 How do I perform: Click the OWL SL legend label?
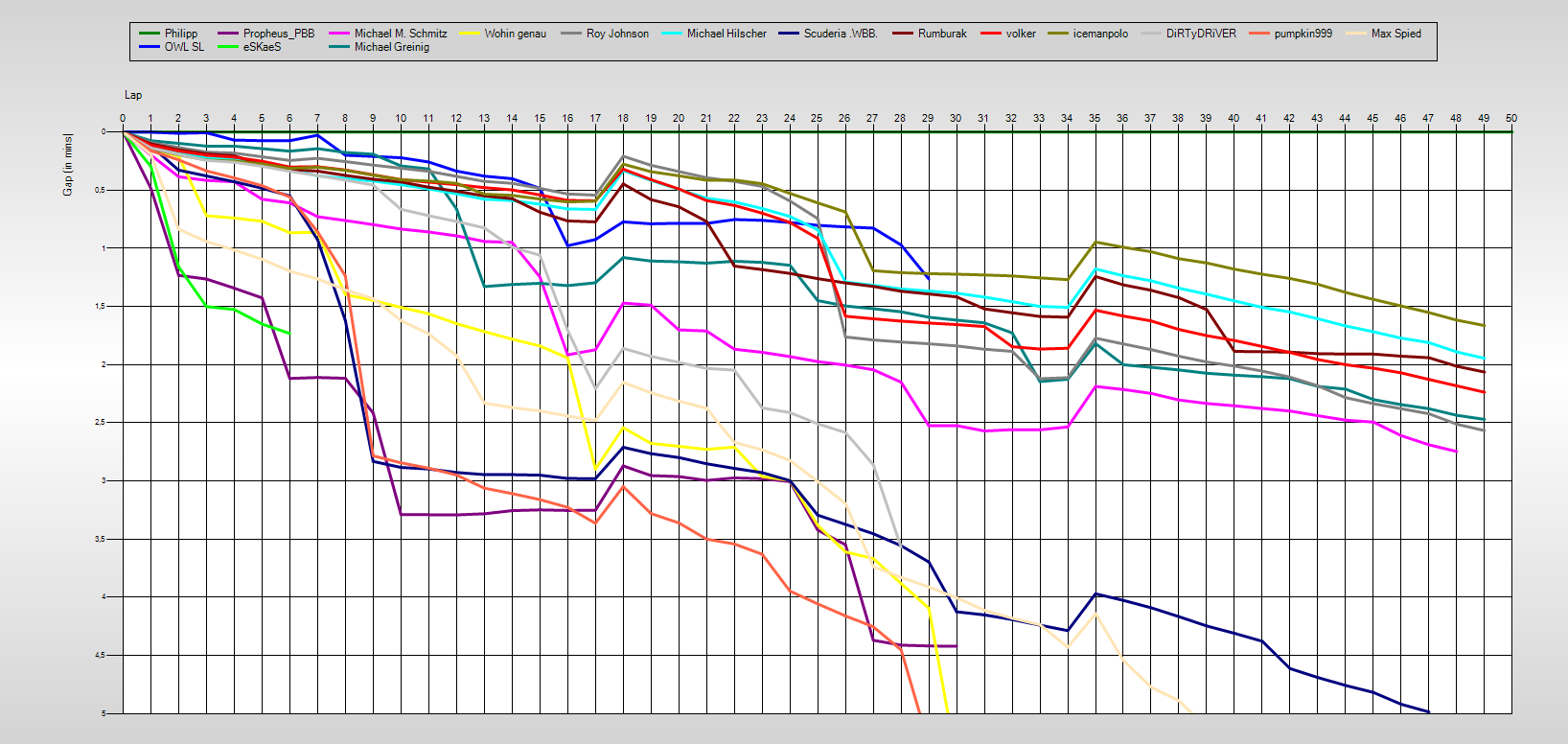pos(184,47)
